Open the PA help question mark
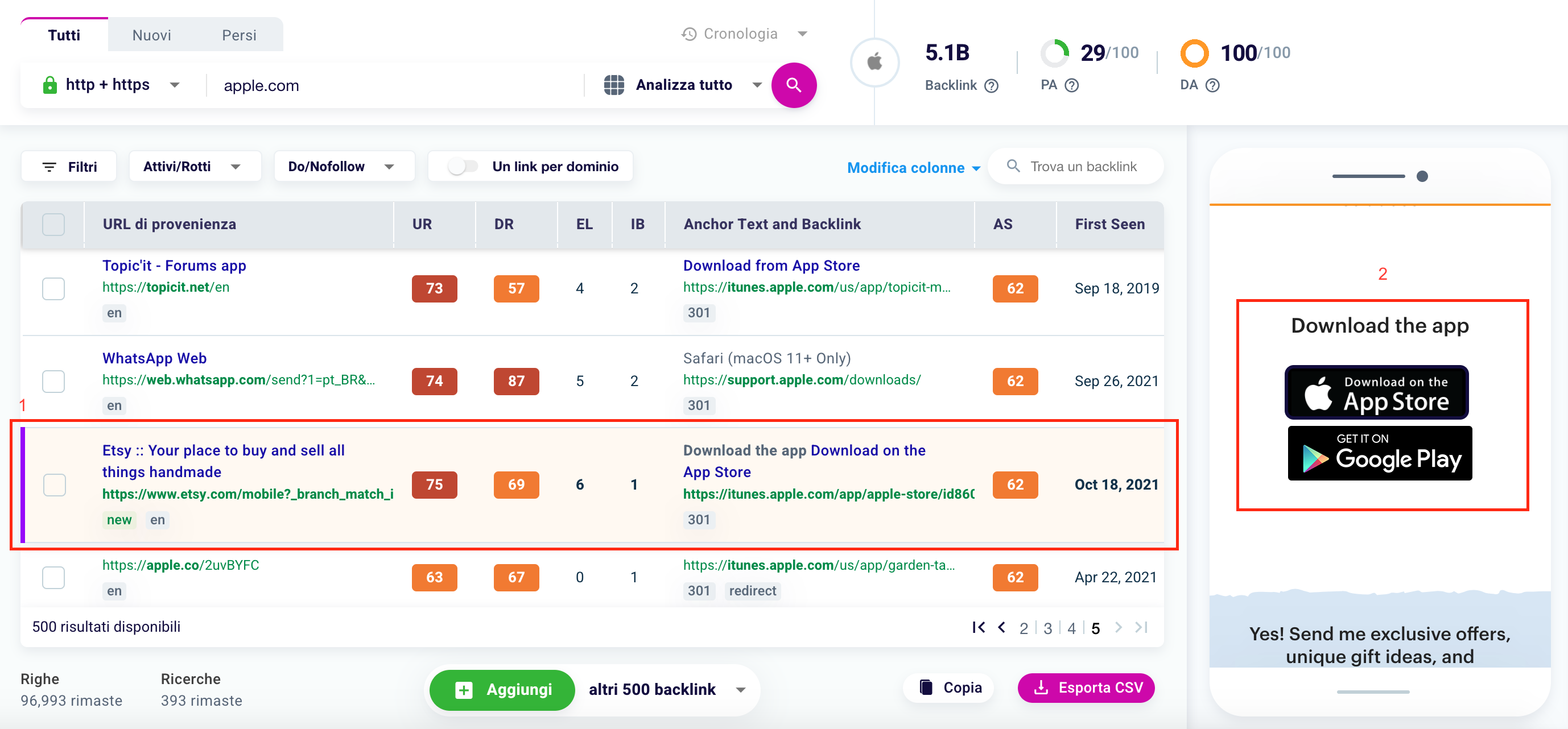 [x=1072, y=86]
